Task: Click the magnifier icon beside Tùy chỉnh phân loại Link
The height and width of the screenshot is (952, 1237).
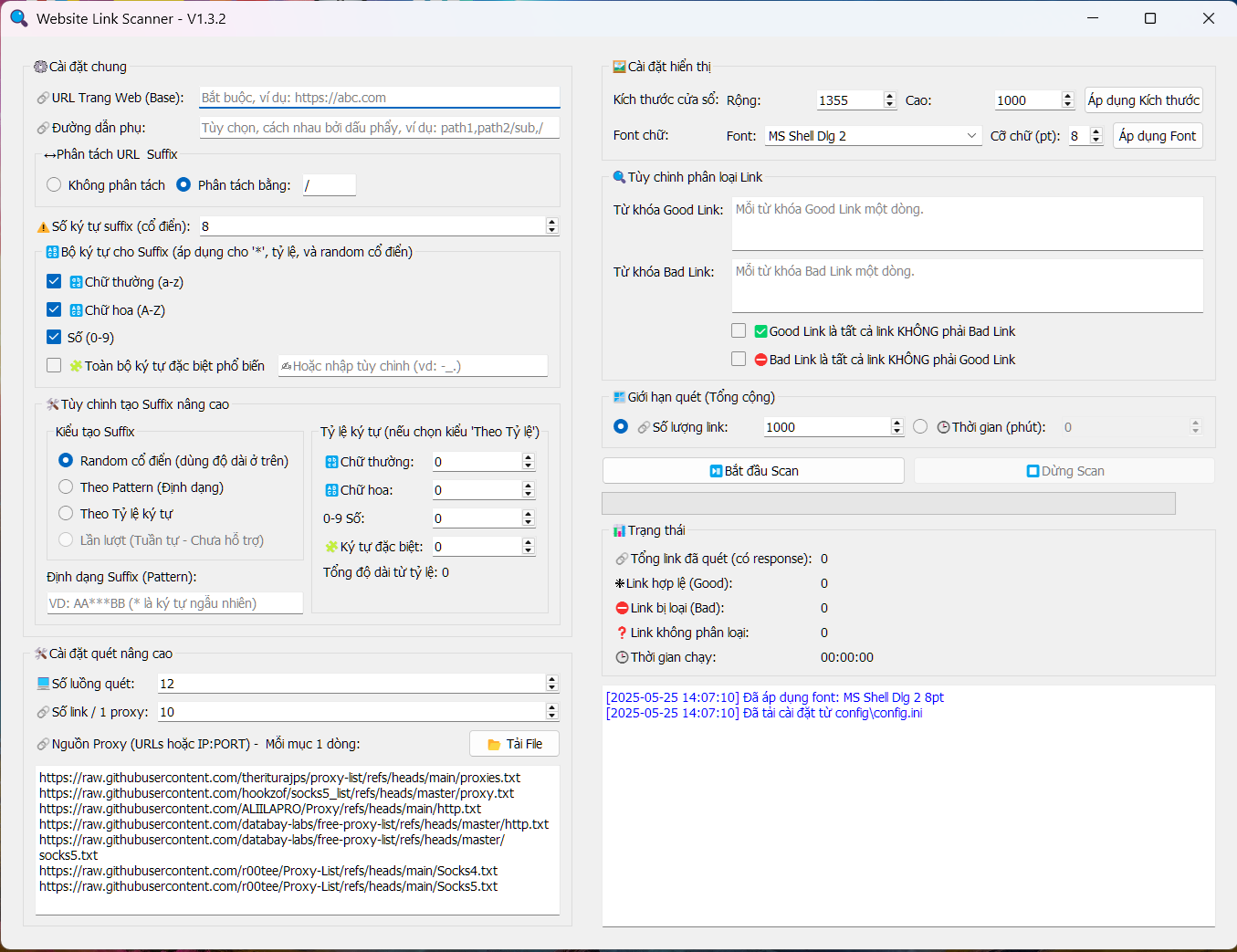Action: click(x=620, y=177)
